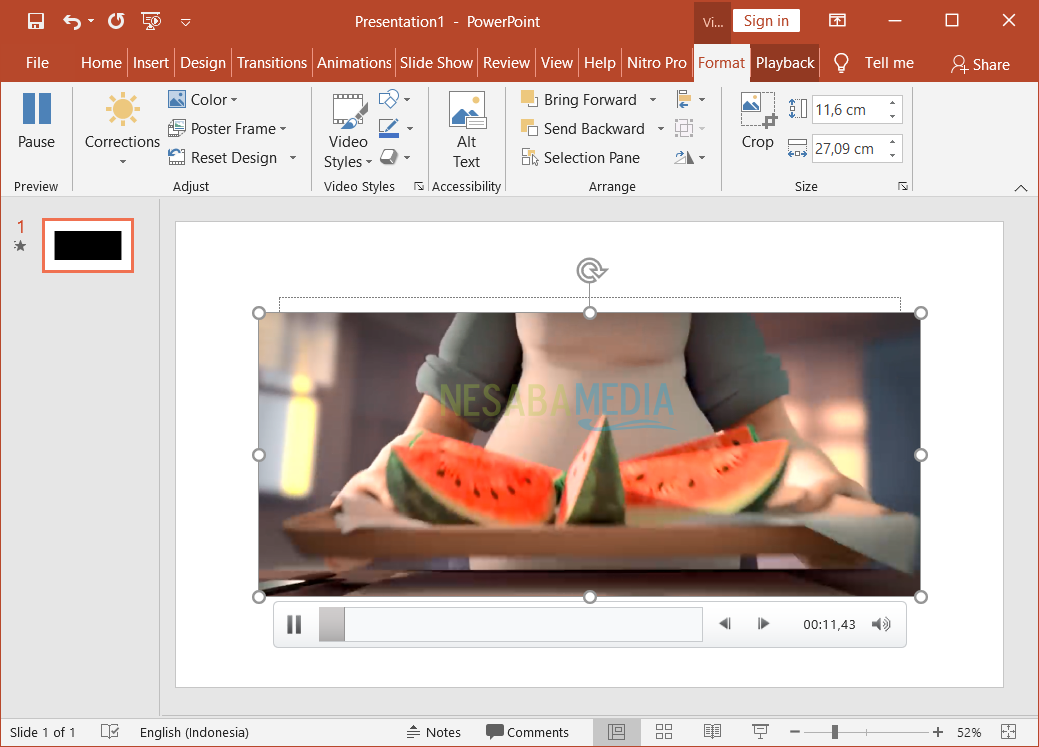Viewport: 1039px width, 747px height.
Task: Expand the Color dropdown
Action: [234, 100]
